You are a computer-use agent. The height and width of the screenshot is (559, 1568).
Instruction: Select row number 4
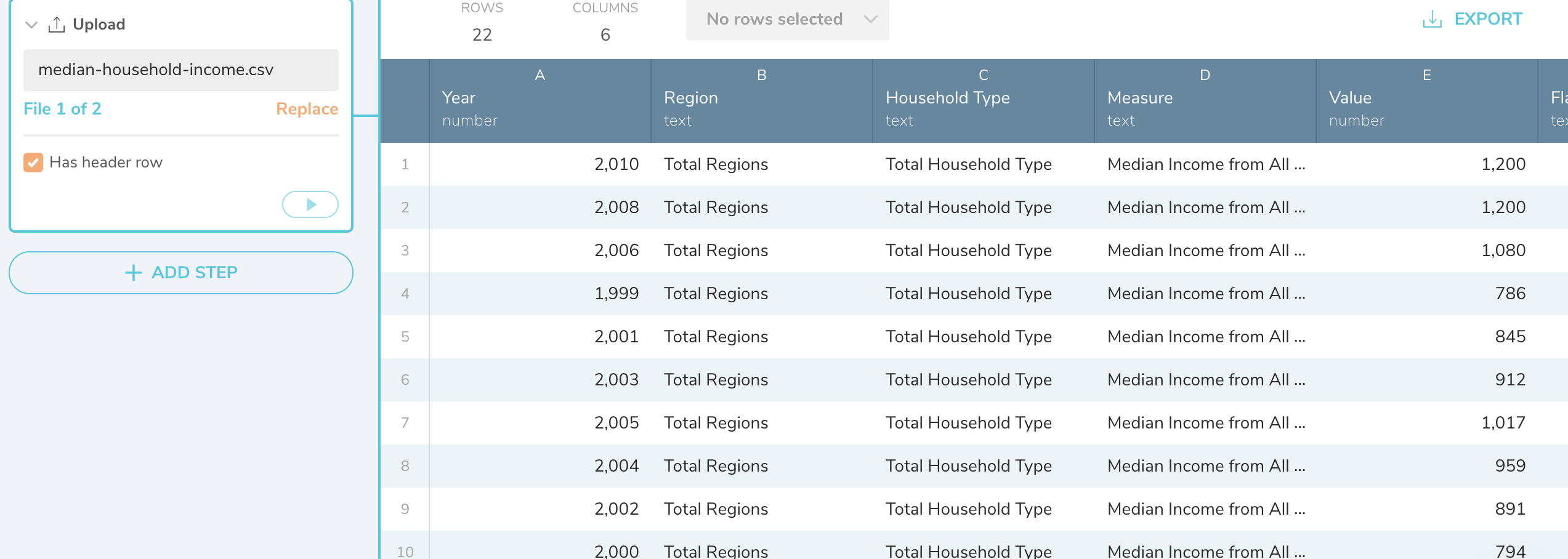coord(405,294)
